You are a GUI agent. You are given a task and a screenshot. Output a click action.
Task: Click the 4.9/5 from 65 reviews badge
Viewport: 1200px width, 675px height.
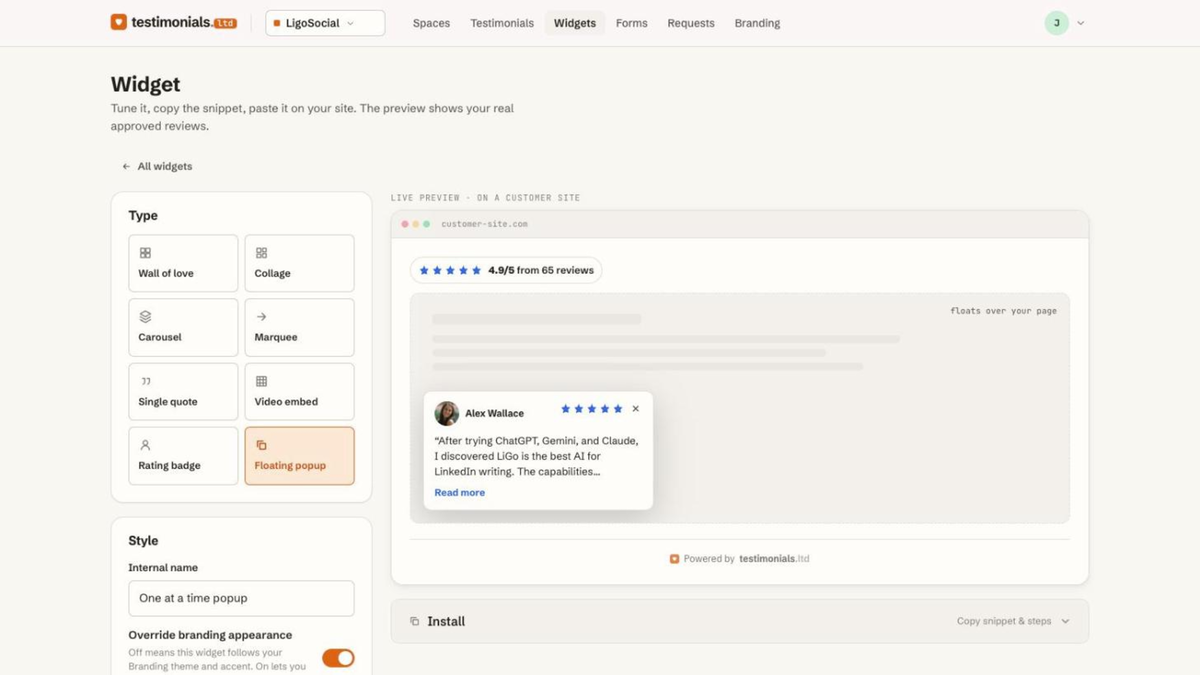506,270
